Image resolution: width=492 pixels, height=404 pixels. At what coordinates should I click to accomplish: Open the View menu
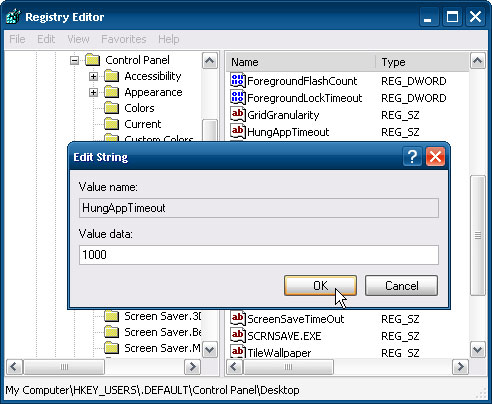[x=78, y=39]
